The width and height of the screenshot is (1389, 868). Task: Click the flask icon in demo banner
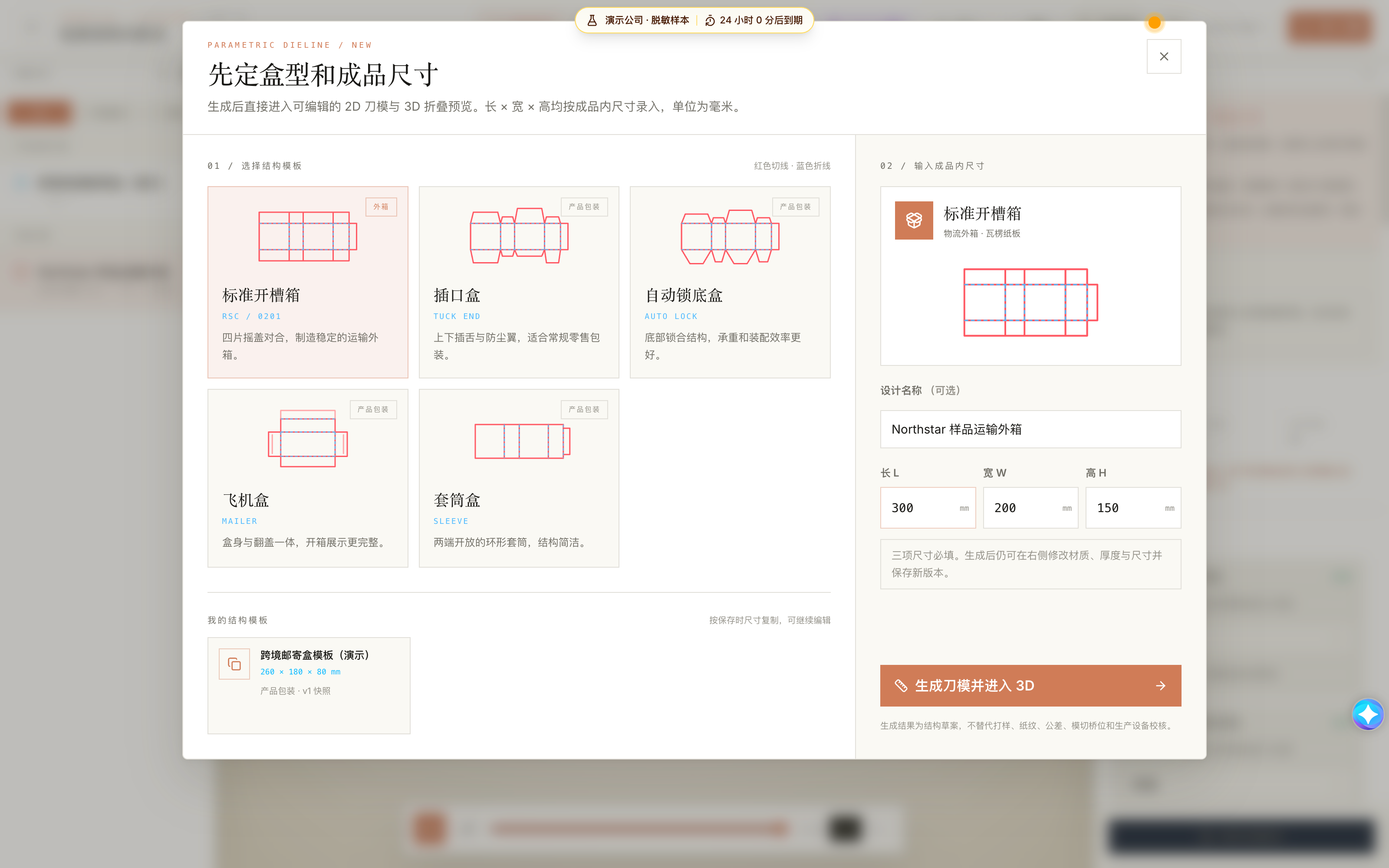[x=592, y=20]
